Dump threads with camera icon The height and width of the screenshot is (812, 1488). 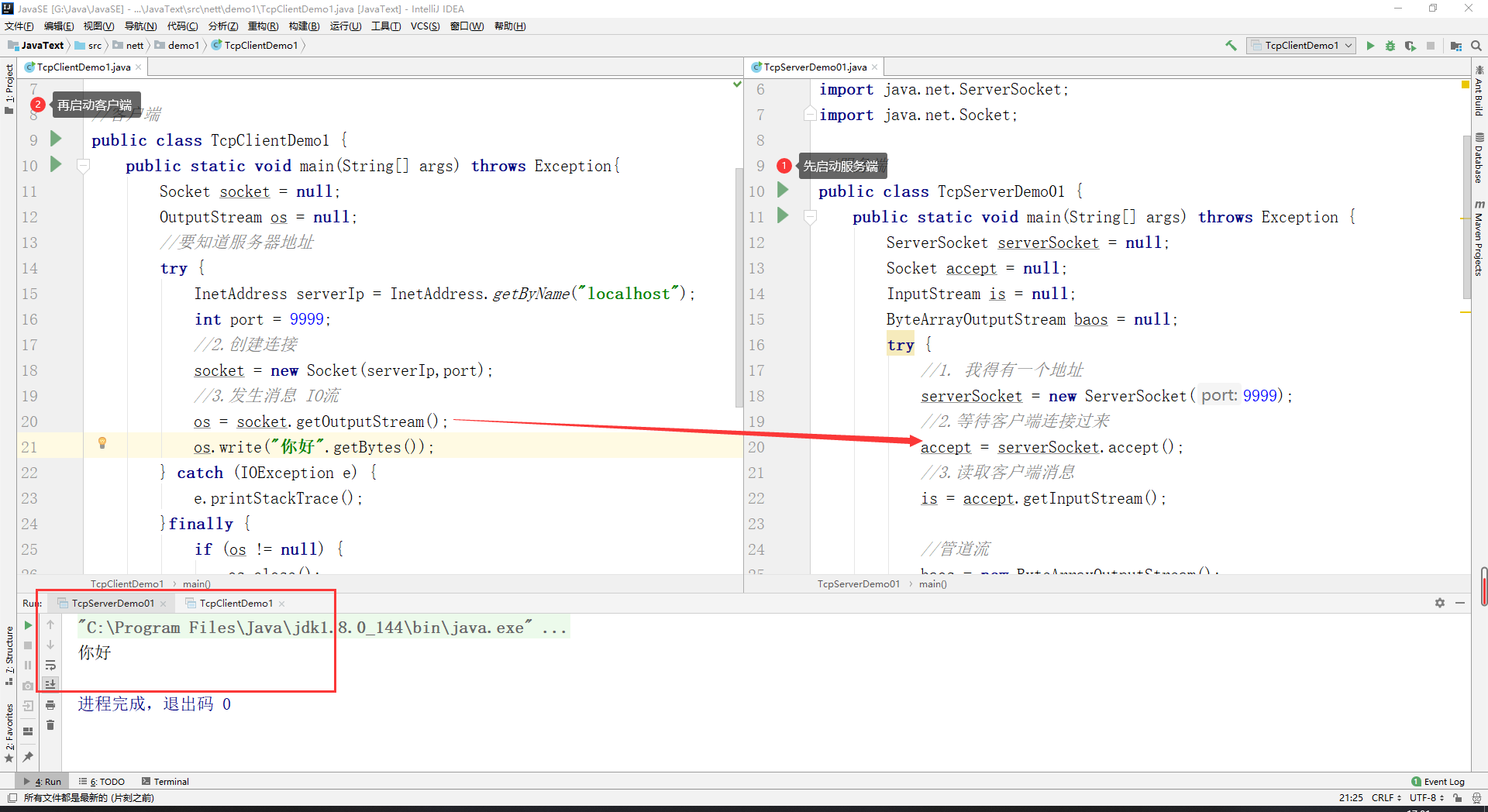pos(28,686)
